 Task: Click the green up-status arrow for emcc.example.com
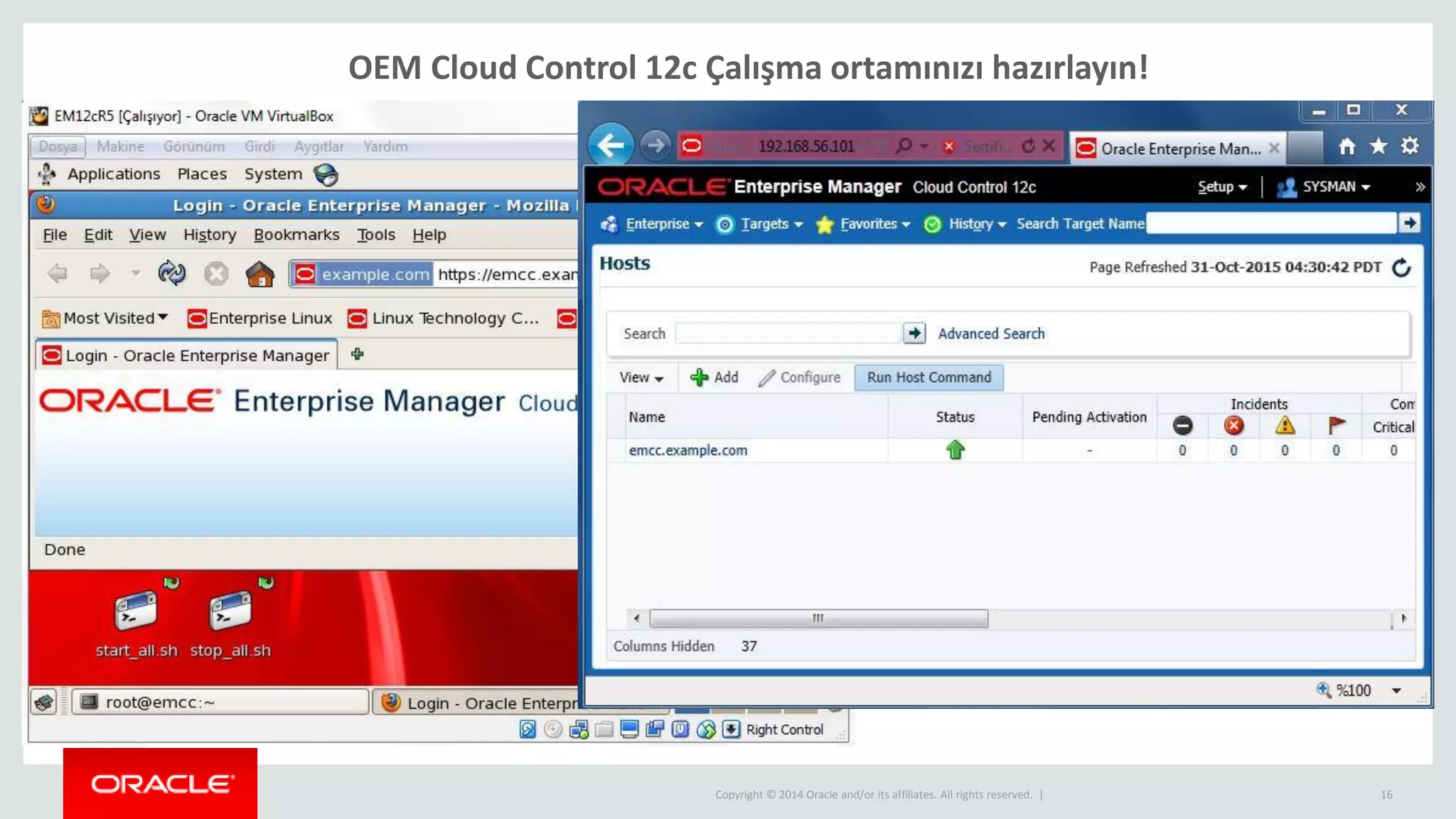(x=955, y=449)
